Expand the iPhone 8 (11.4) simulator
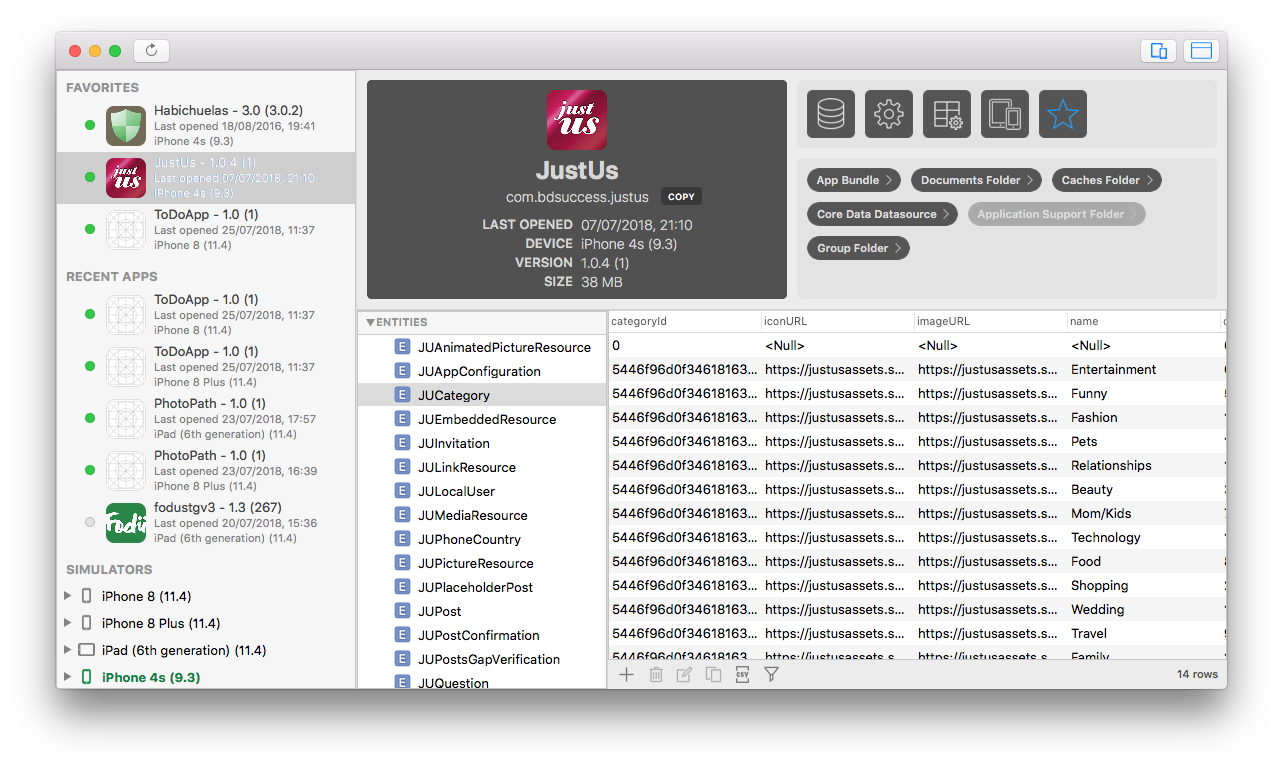This screenshot has width=1283, height=769. click(x=68, y=596)
